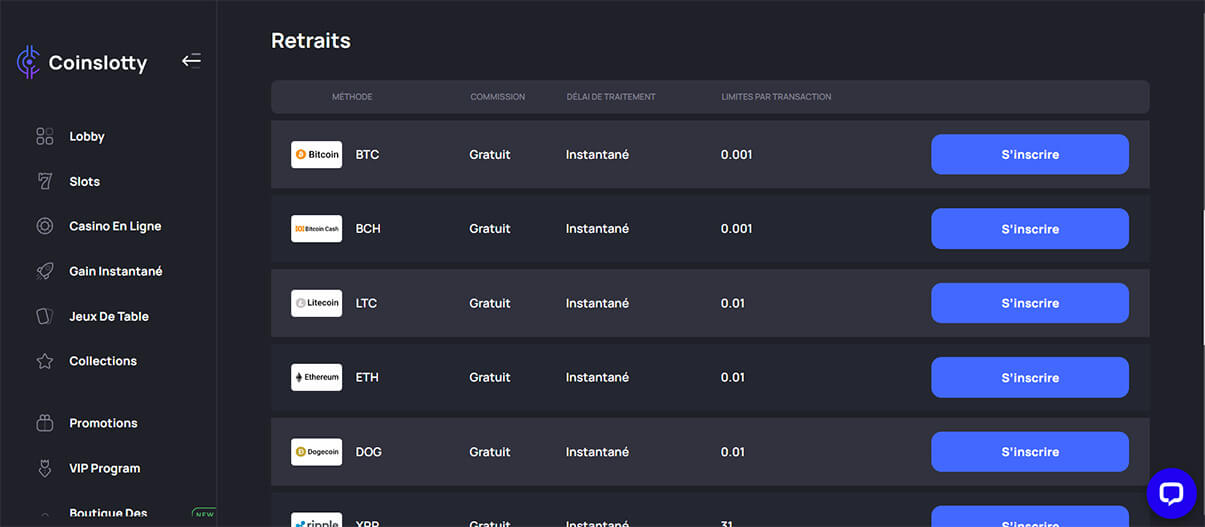Click S'inscrire in the BTC row
The height and width of the screenshot is (527, 1205).
click(1030, 155)
